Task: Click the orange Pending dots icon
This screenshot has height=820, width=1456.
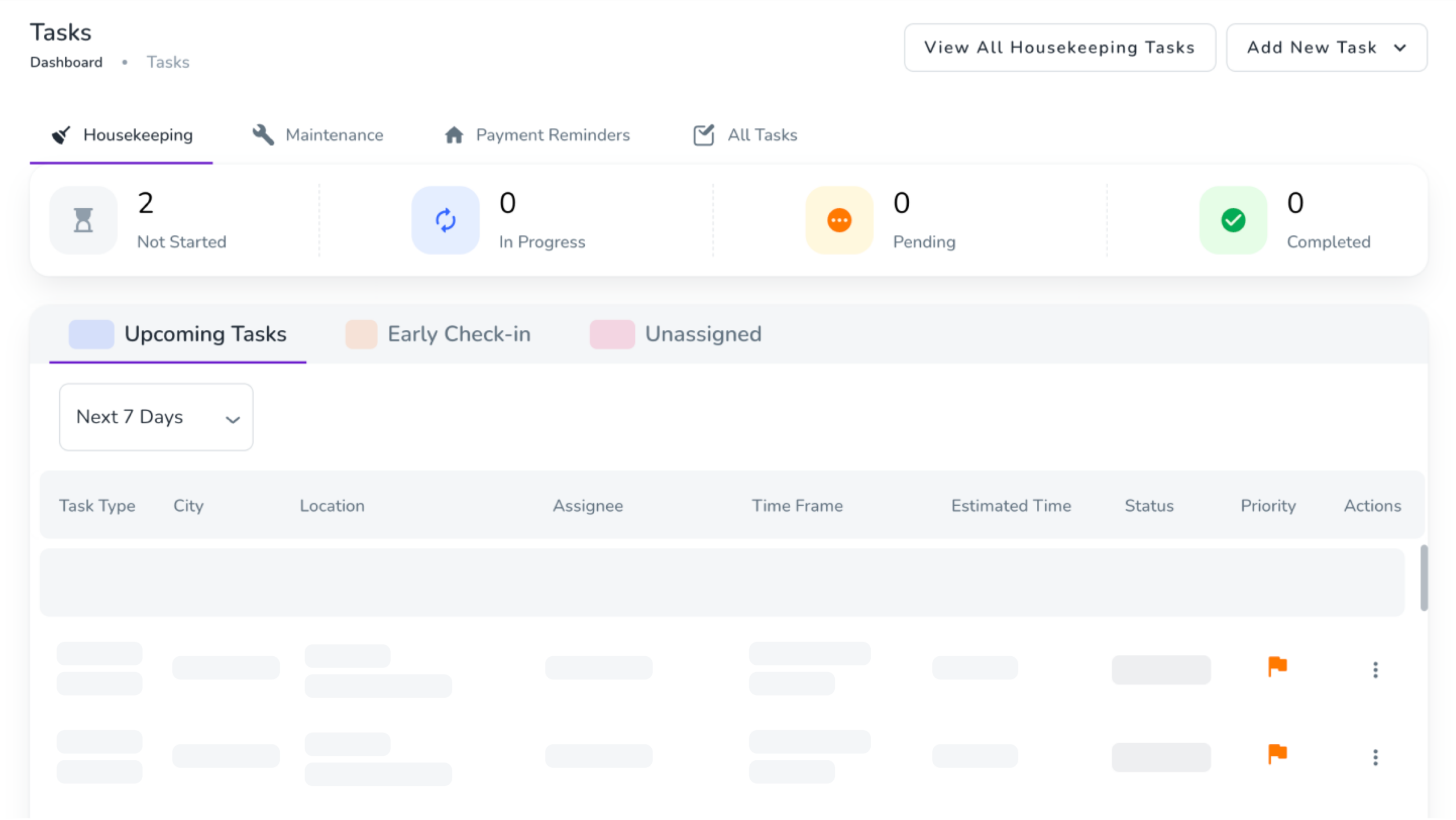Action: [x=839, y=220]
